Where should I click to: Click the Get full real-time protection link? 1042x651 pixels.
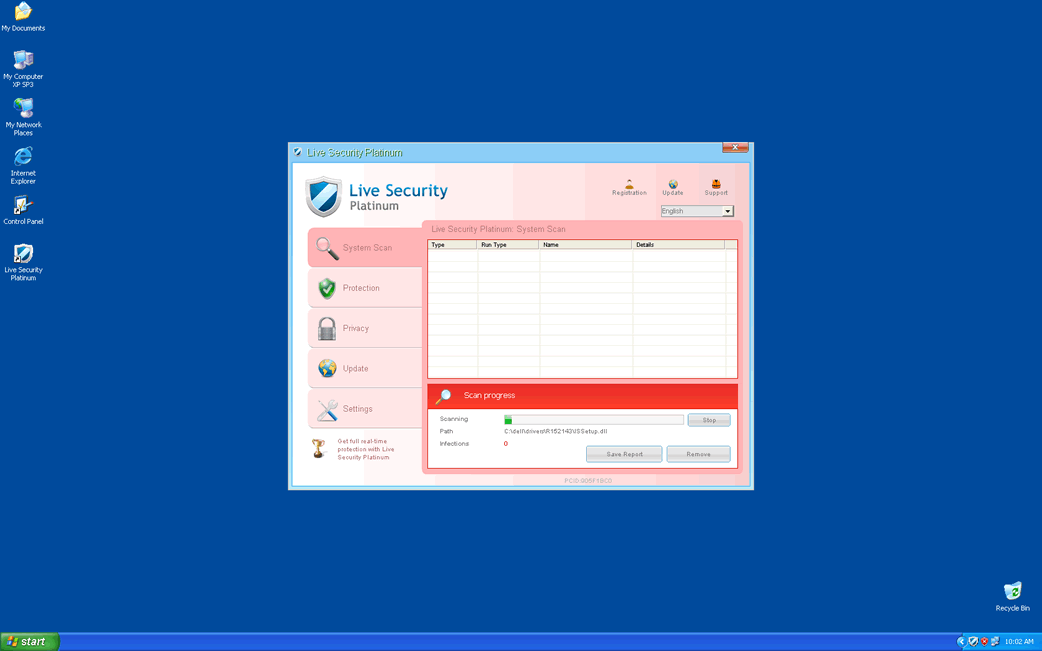366,449
